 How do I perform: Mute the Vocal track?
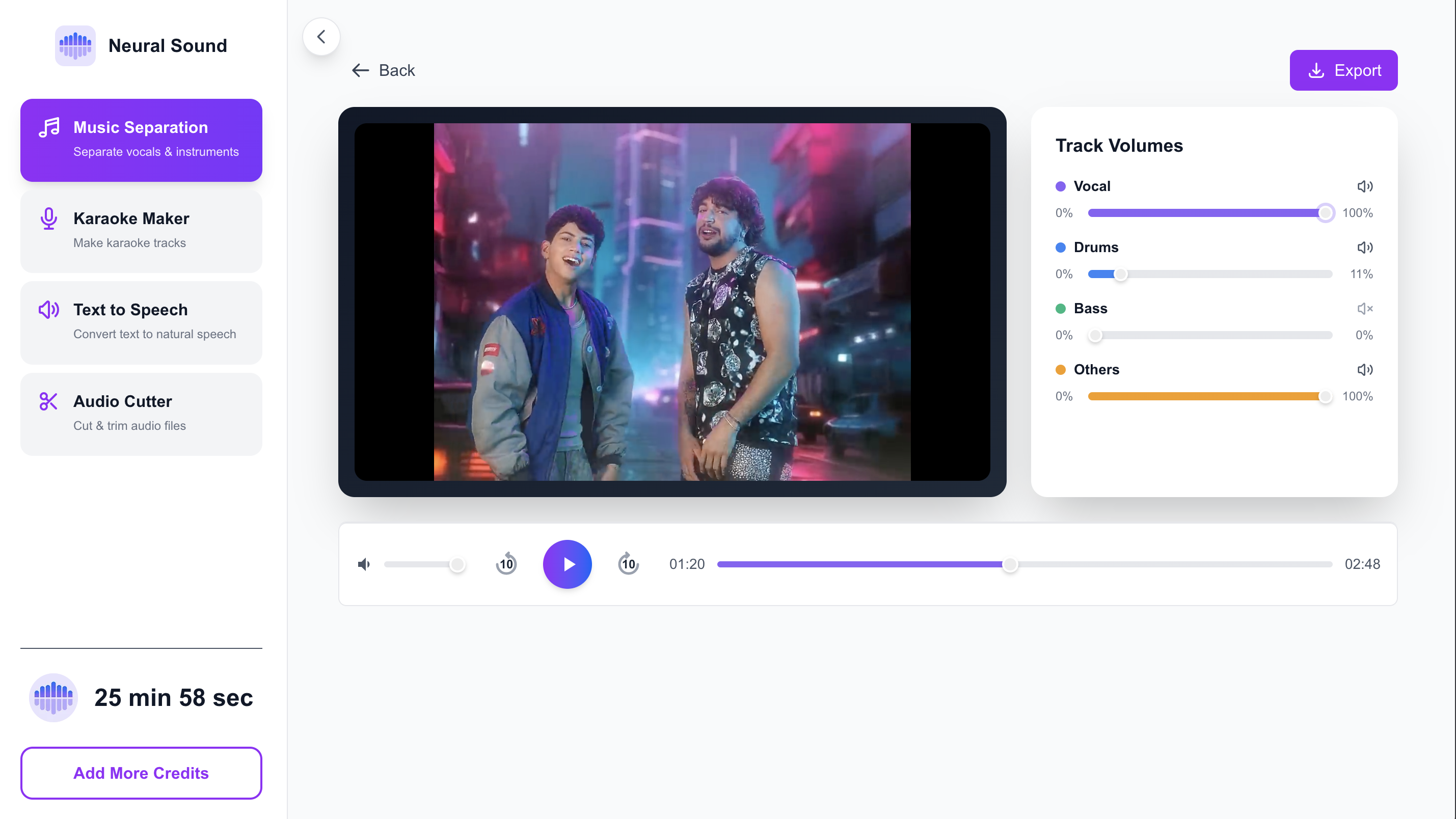tap(1365, 186)
